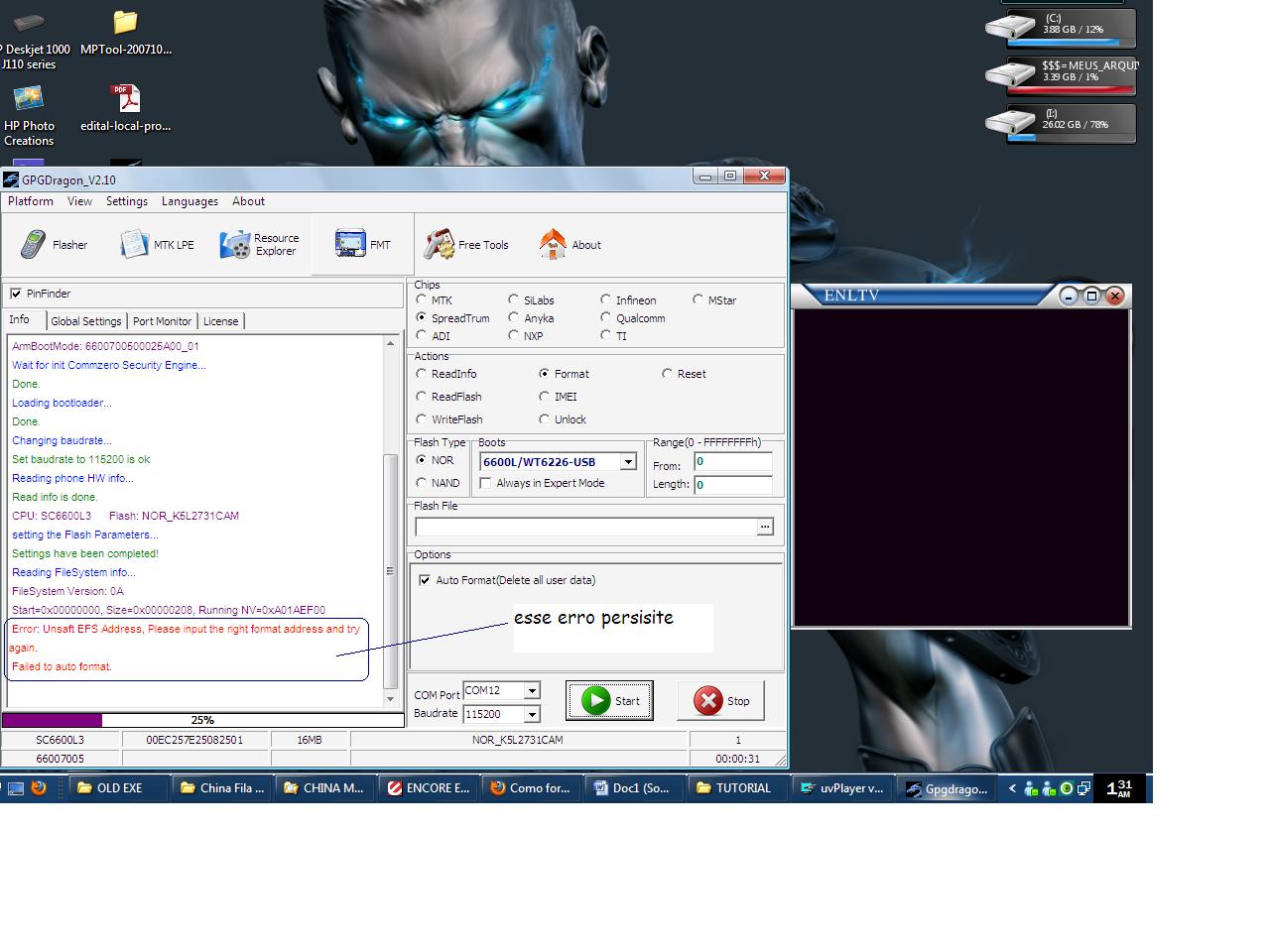This screenshot has height=952, width=1270.
Task: Click the 25% progress bar
Action: pos(202,720)
